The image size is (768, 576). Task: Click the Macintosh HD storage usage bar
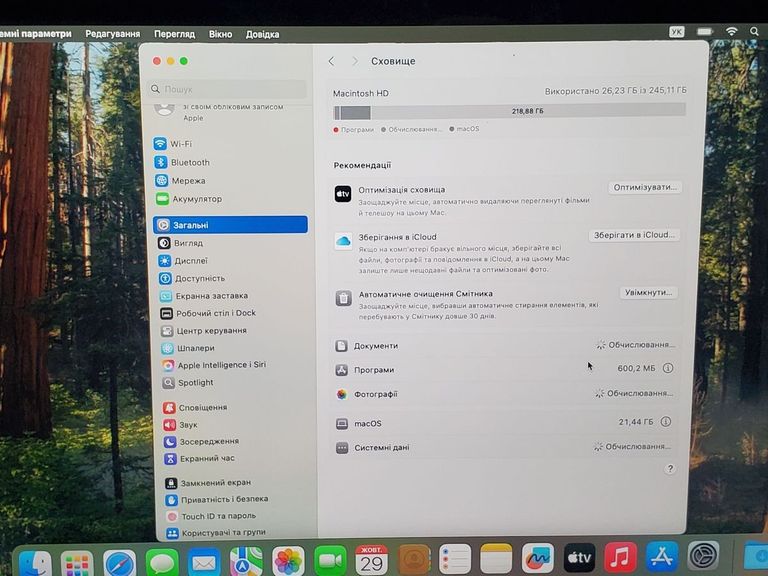pos(509,111)
